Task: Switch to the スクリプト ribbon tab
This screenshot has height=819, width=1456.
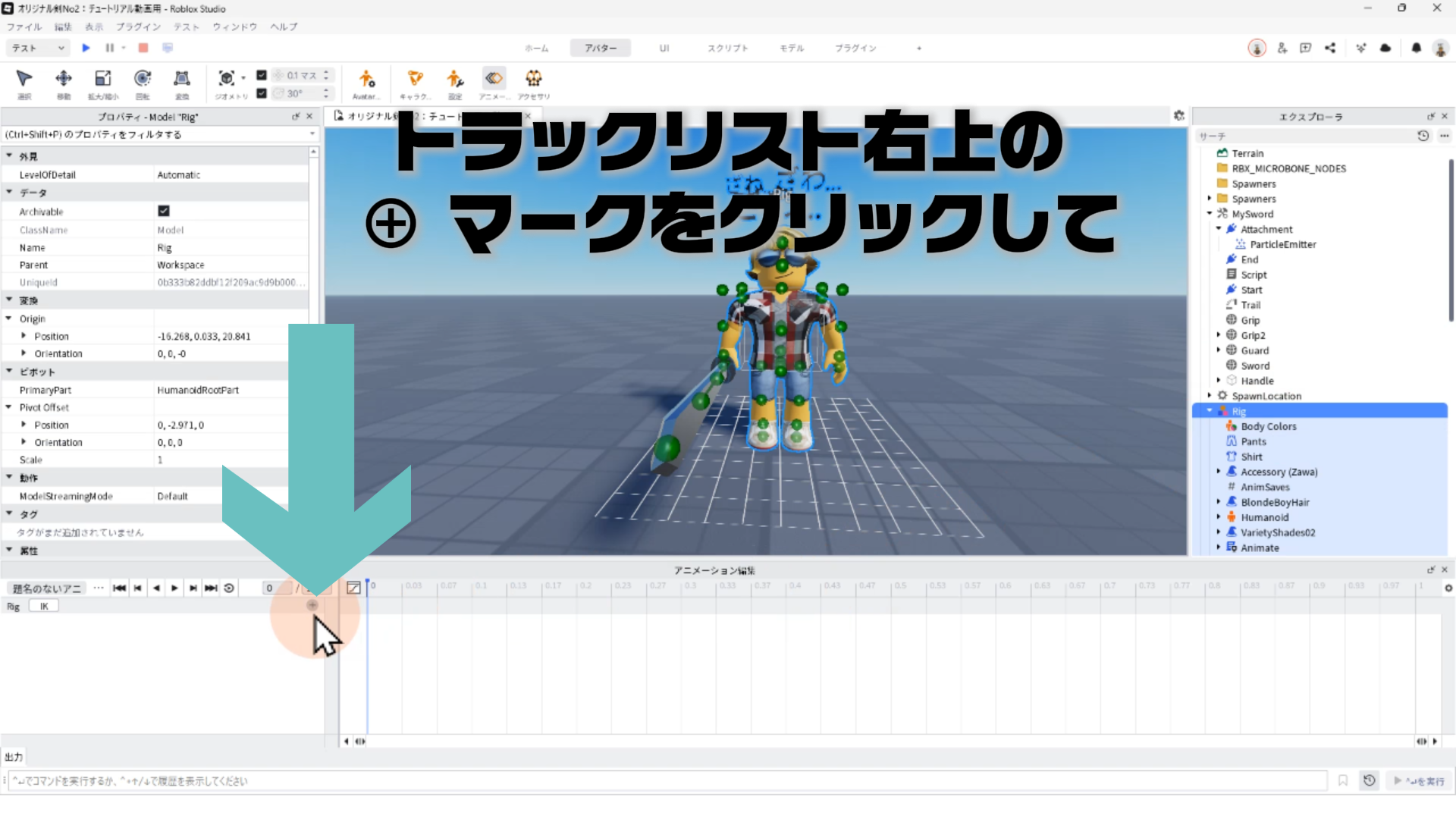Action: 727,48
